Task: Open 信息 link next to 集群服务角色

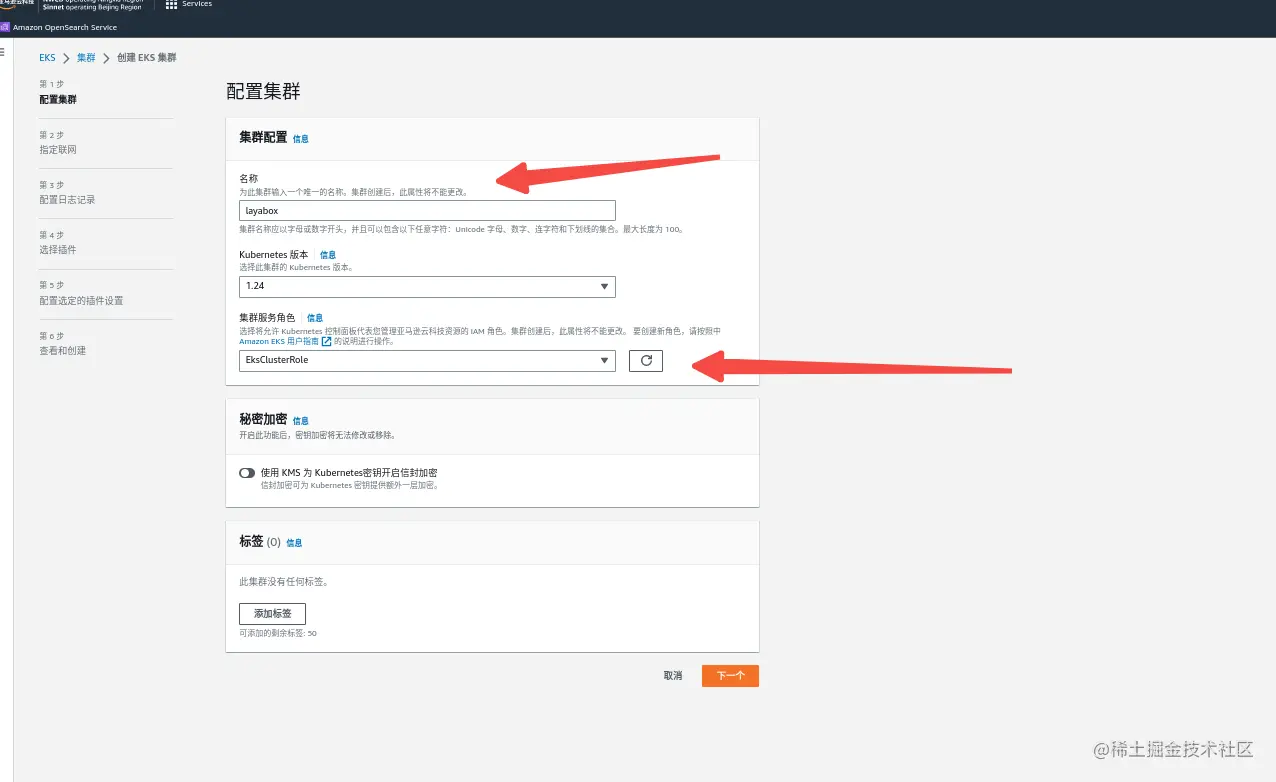Action: point(315,318)
